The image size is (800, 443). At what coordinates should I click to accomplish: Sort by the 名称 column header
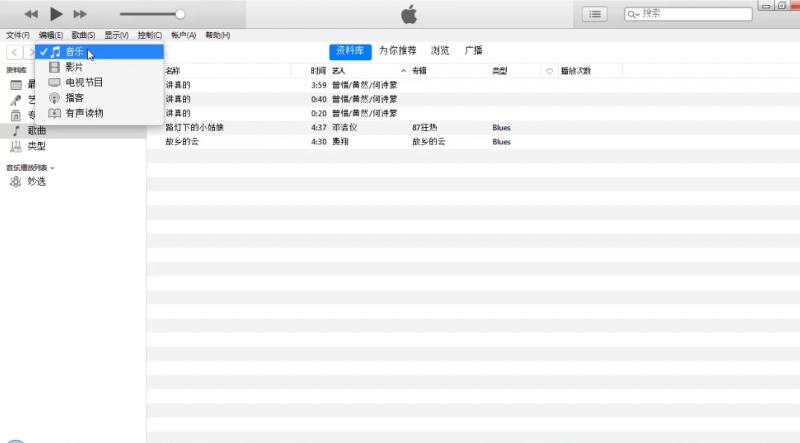click(173, 71)
